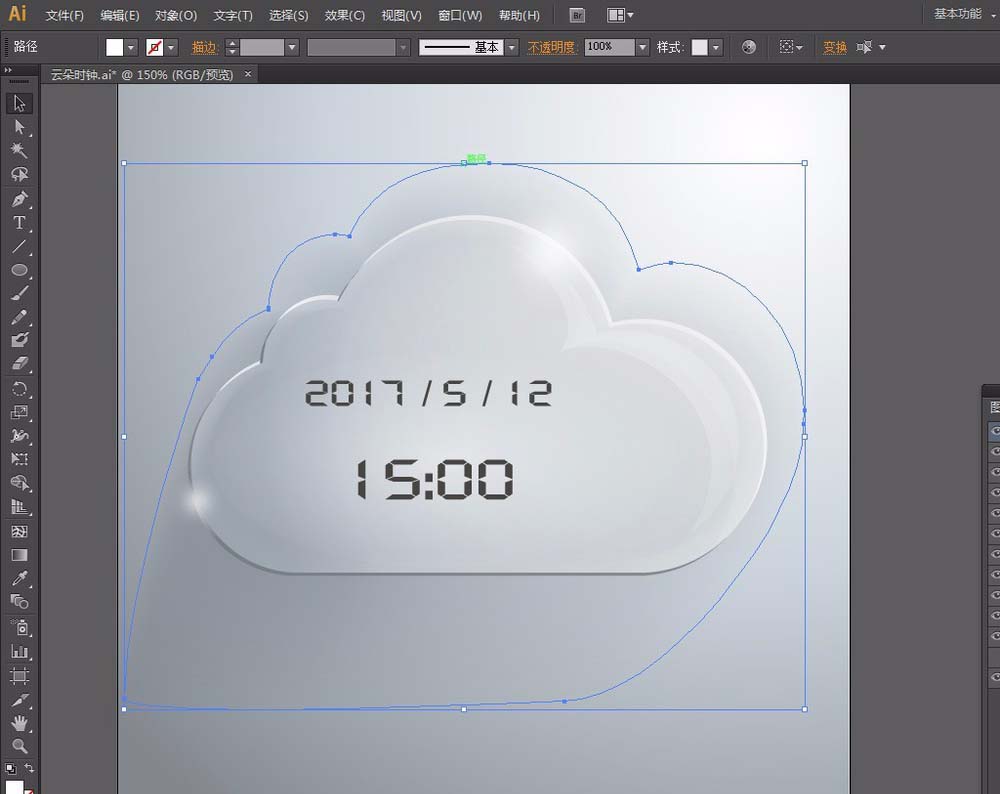1000x794 pixels.
Task: Open the 基本功能 workspace switcher
Action: pyautogui.click(x=963, y=14)
